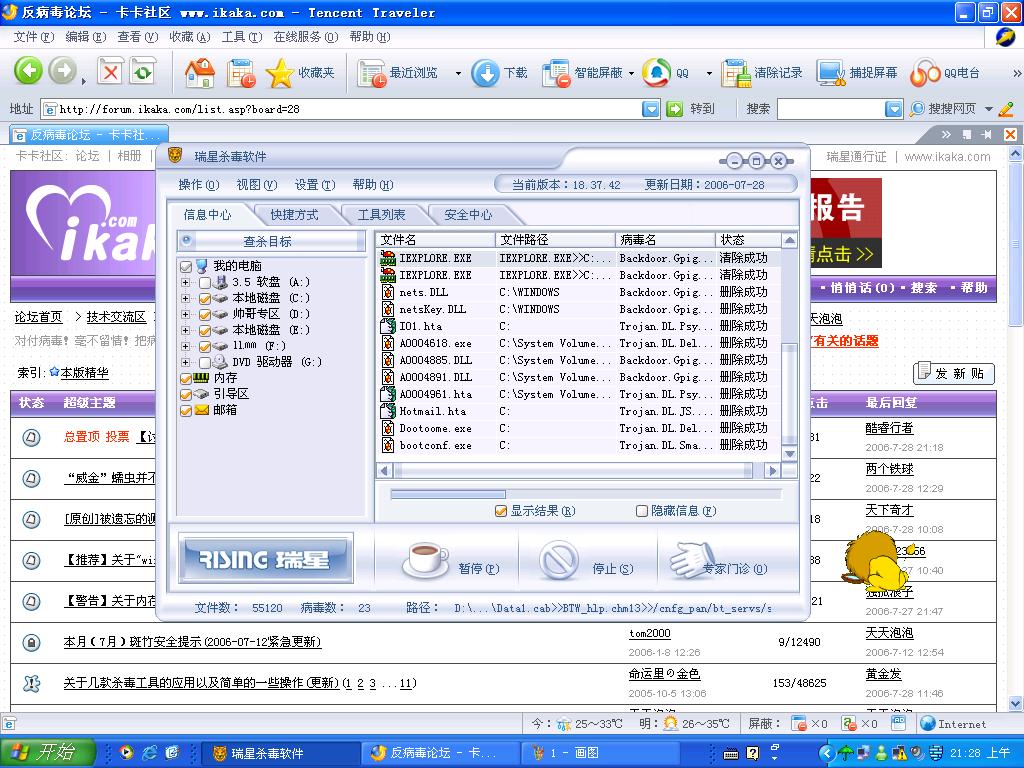Click the results list vertical scrollbar

[x=789, y=347]
